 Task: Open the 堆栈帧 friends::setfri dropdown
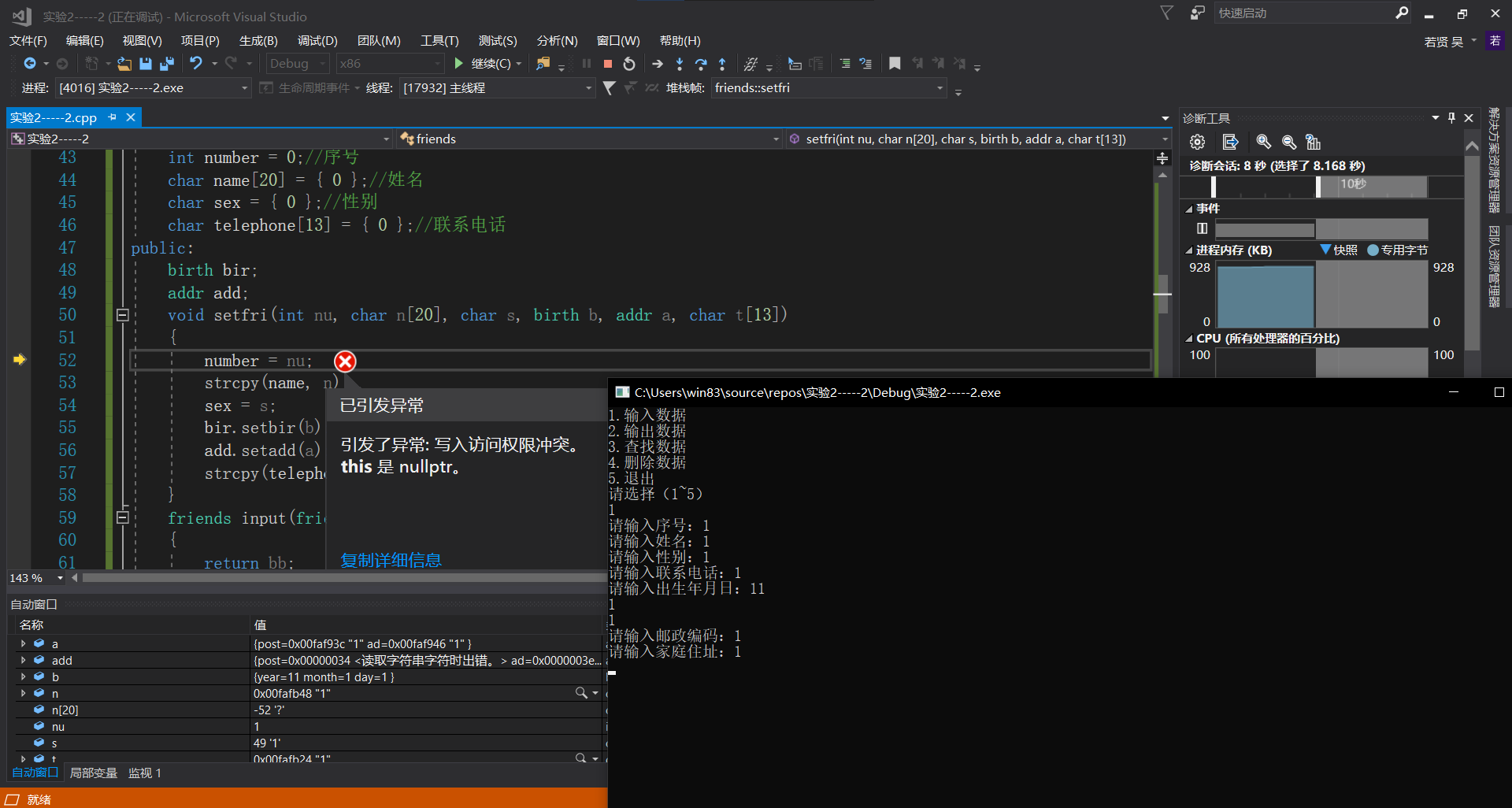[939, 88]
